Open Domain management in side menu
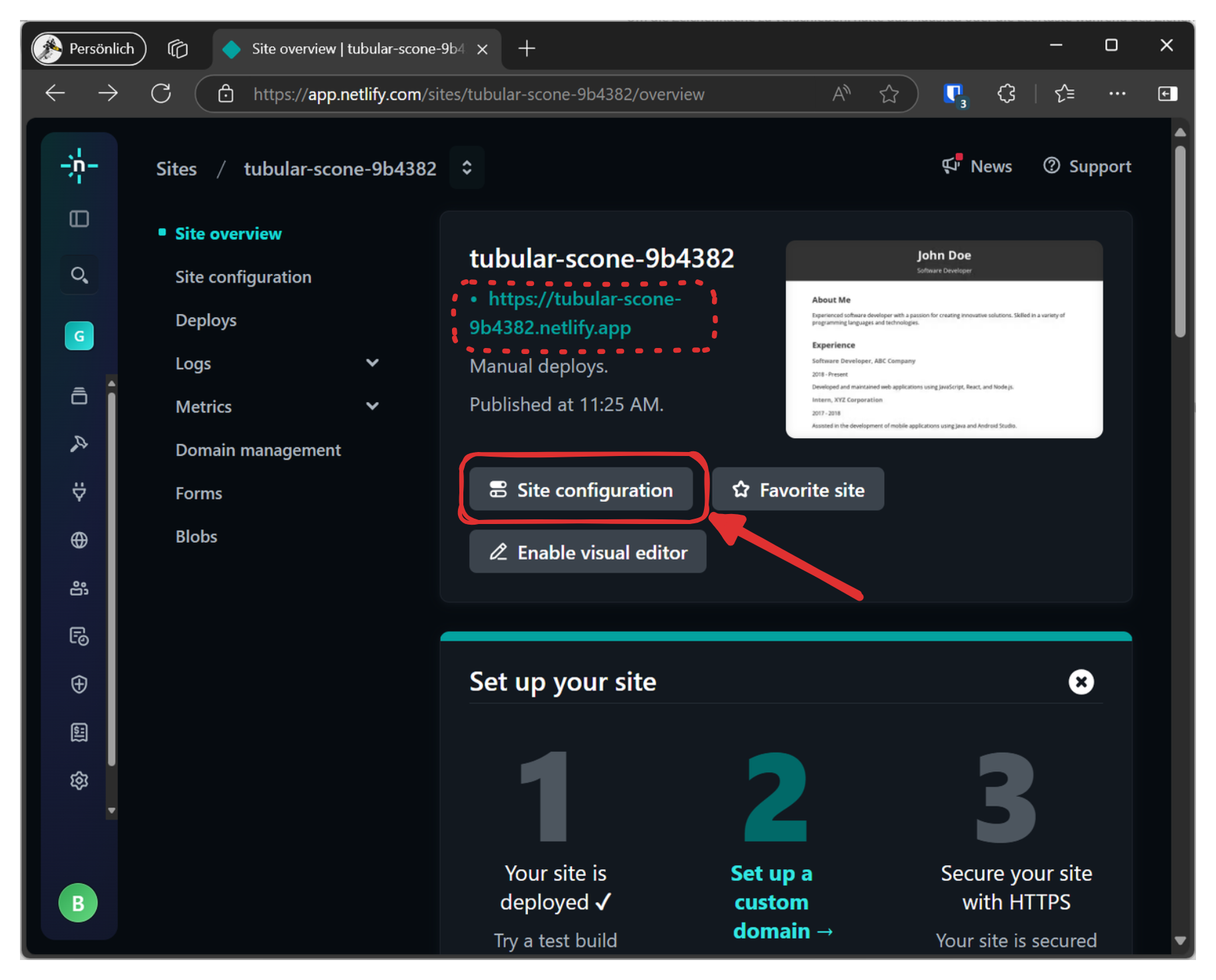This screenshot has height=980, width=1216. (x=258, y=450)
